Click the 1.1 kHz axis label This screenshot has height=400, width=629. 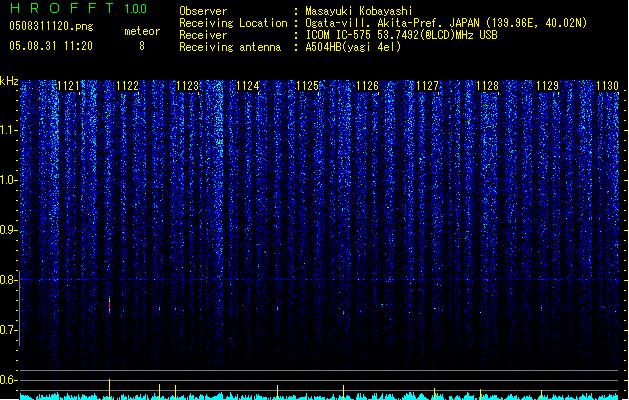click(x=8, y=130)
